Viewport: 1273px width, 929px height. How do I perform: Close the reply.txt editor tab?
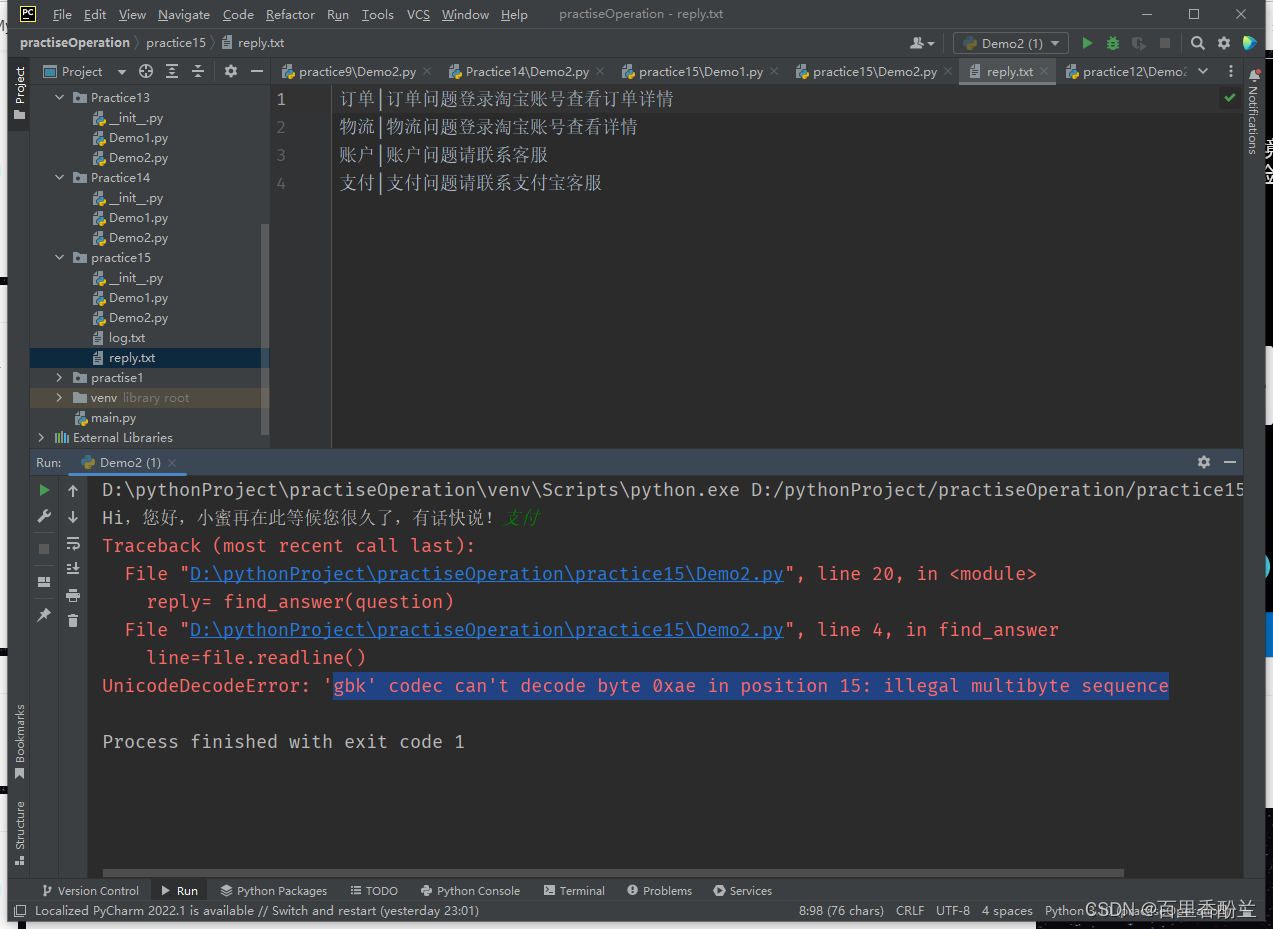pyautogui.click(x=1044, y=71)
